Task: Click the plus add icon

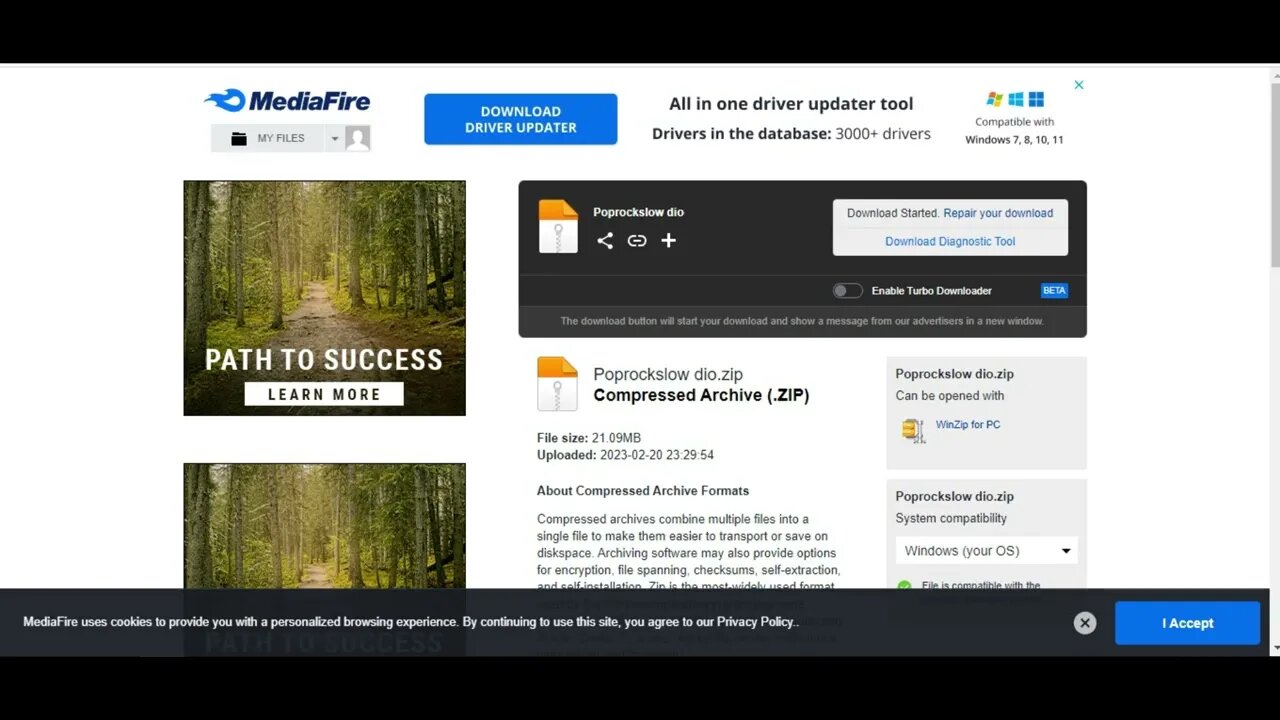Action: [x=669, y=240]
